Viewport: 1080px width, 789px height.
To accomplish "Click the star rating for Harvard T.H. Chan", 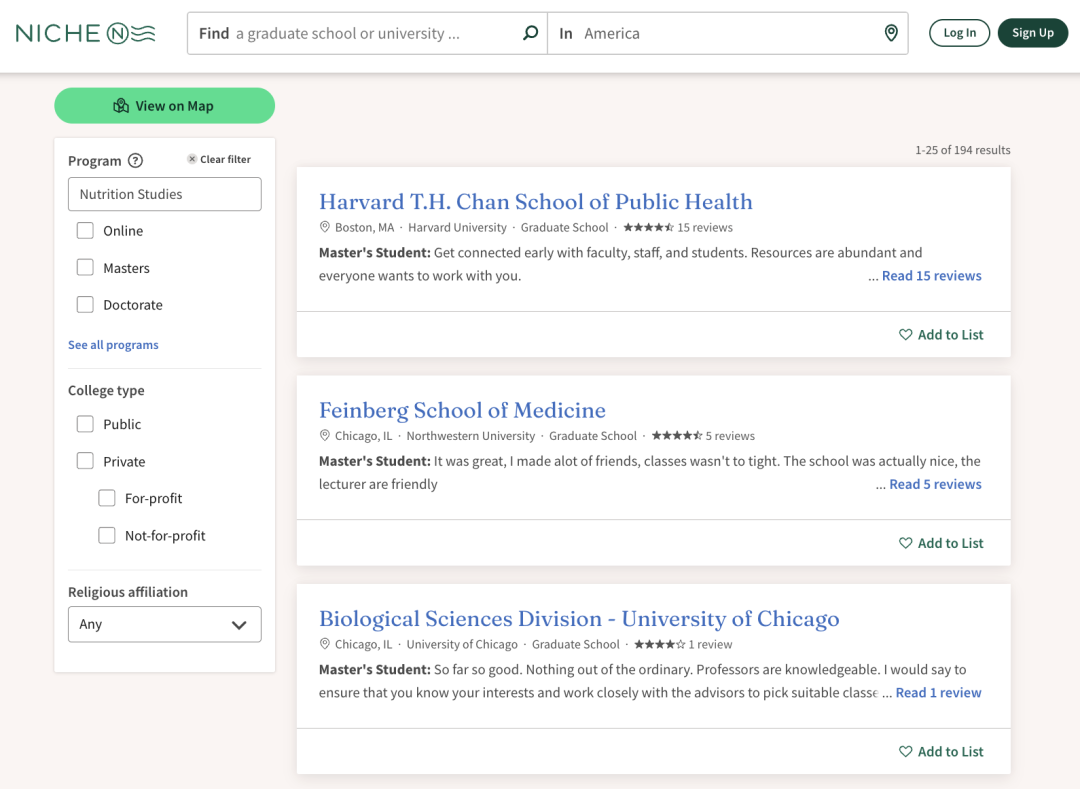I will point(648,227).
